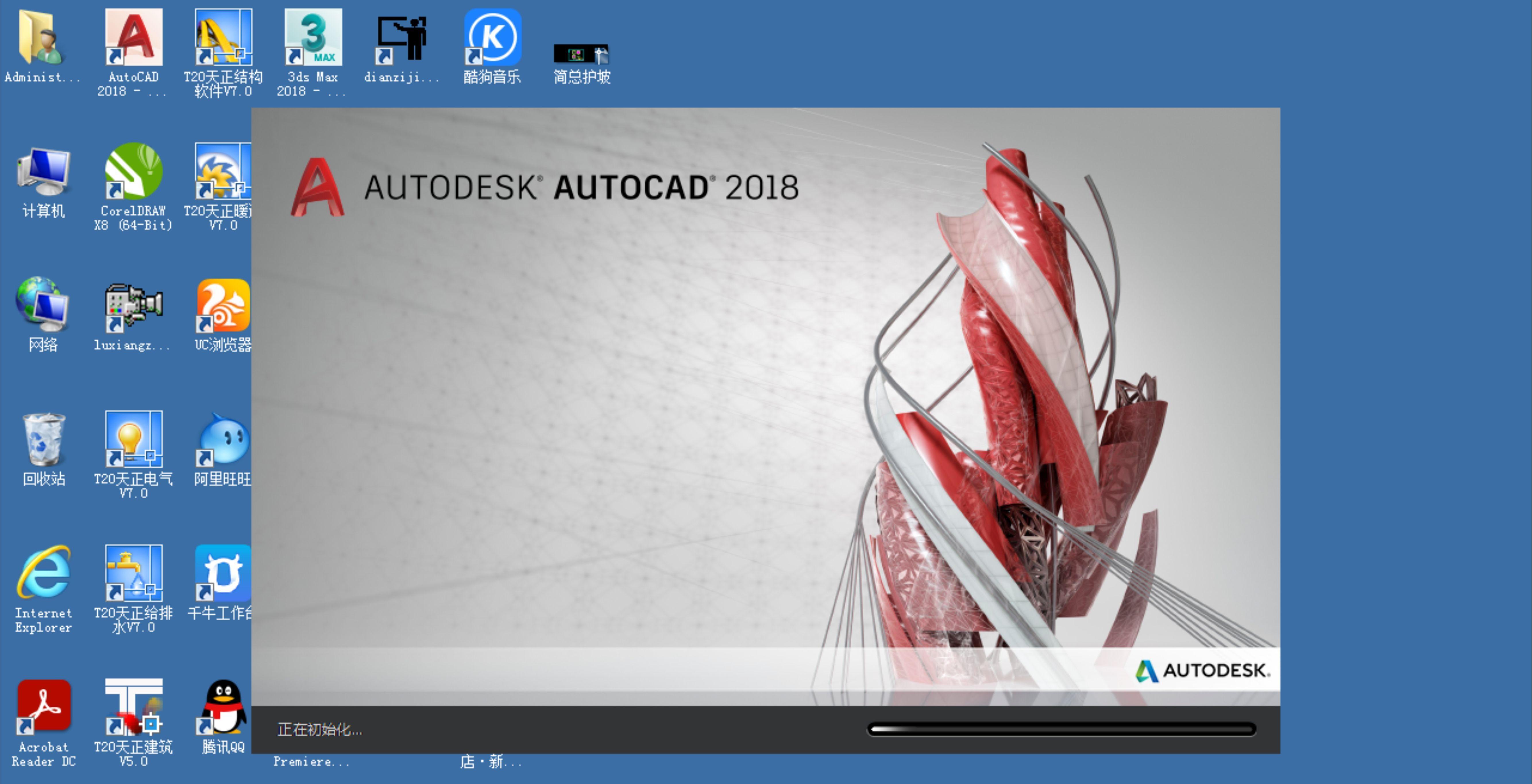The width and height of the screenshot is (1532, 784).
Task: Click the AutoCAD red A splash logo
Action: coord(317,187)
